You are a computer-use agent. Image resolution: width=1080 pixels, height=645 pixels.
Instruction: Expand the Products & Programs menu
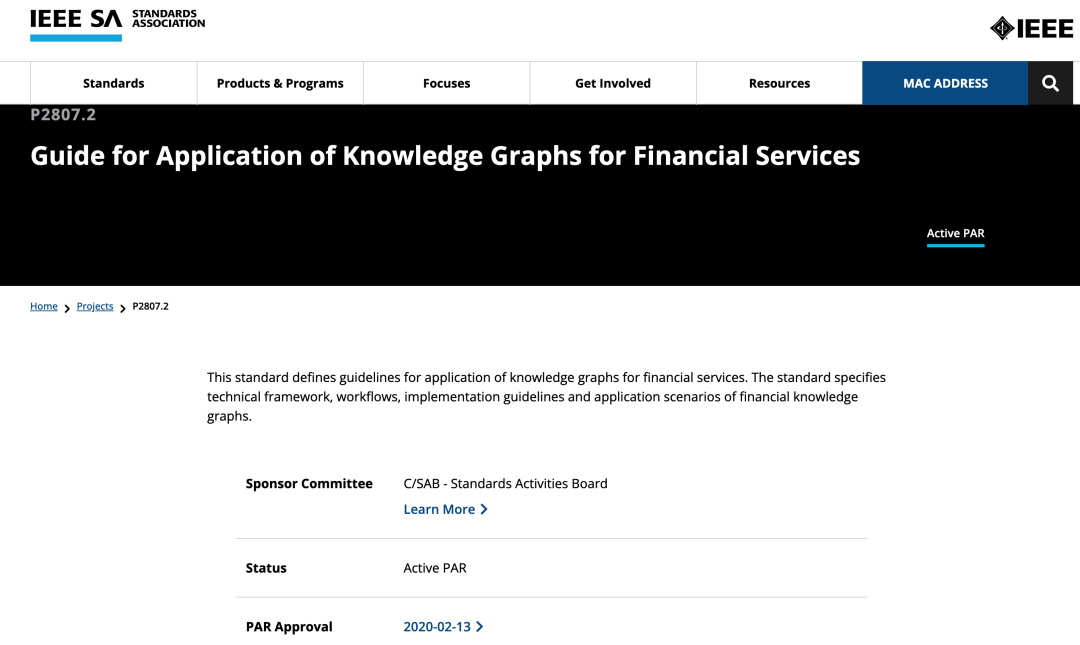pos(280,83)
